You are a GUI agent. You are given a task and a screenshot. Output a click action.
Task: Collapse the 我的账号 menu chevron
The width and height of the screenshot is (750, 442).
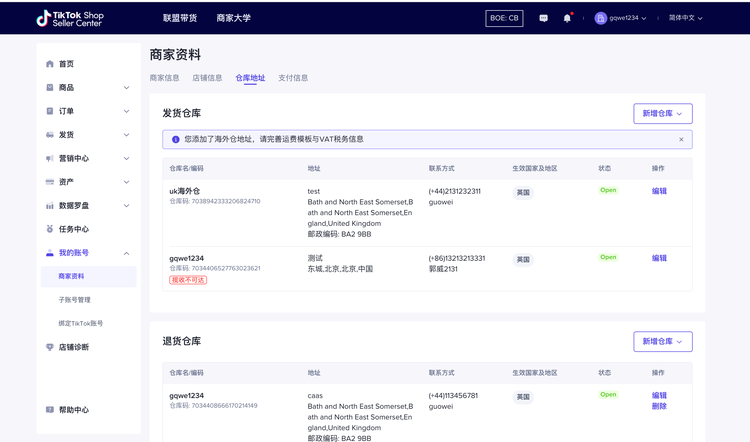coord(126,253)
